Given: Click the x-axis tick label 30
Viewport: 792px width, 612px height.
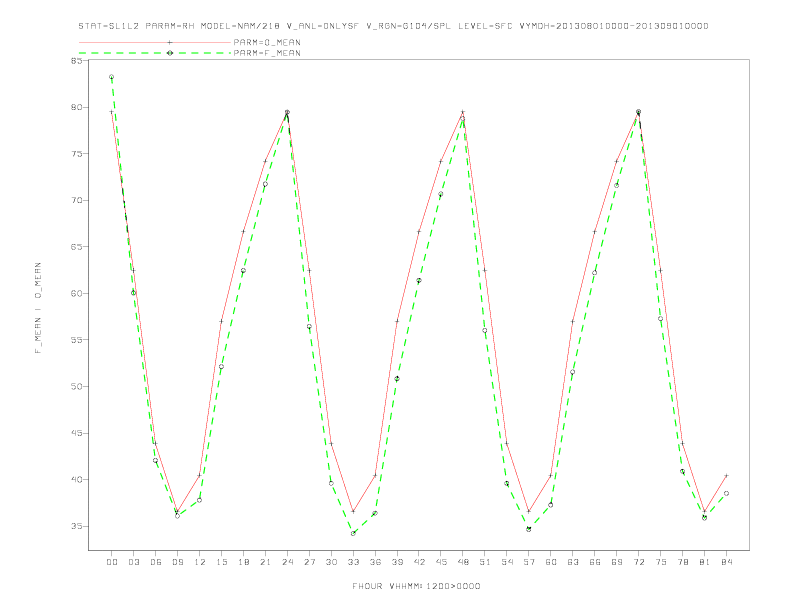Looking at the screenshot, I should pyautogui.click(x=331, y=562).
